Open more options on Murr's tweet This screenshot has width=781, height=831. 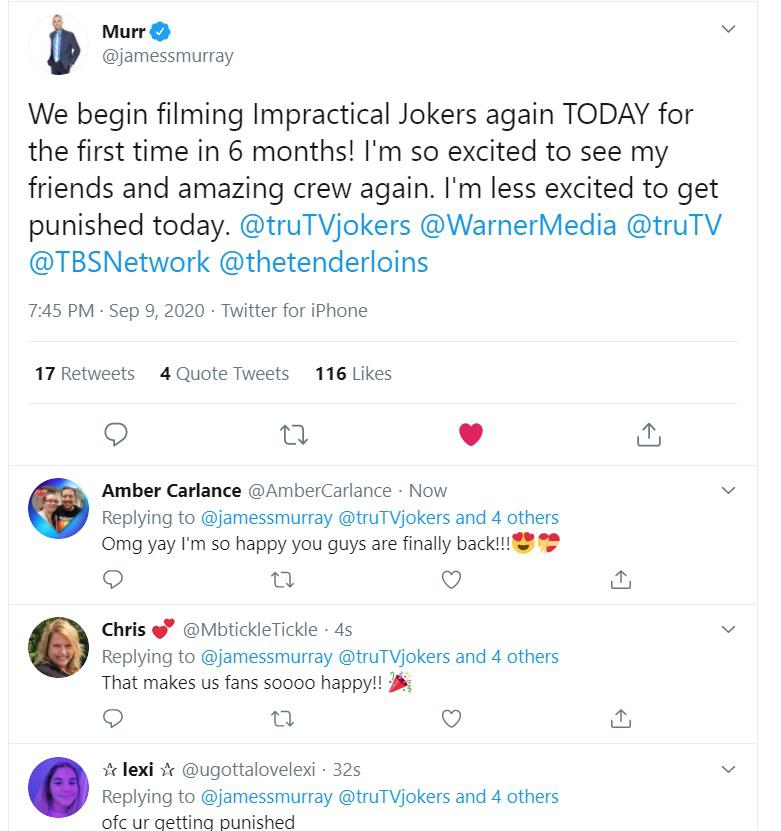(x=728, y=30)
